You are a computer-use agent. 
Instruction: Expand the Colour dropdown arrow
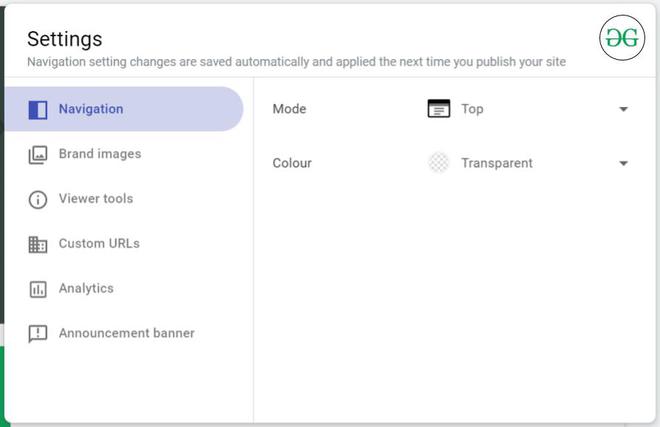(624, 163)
